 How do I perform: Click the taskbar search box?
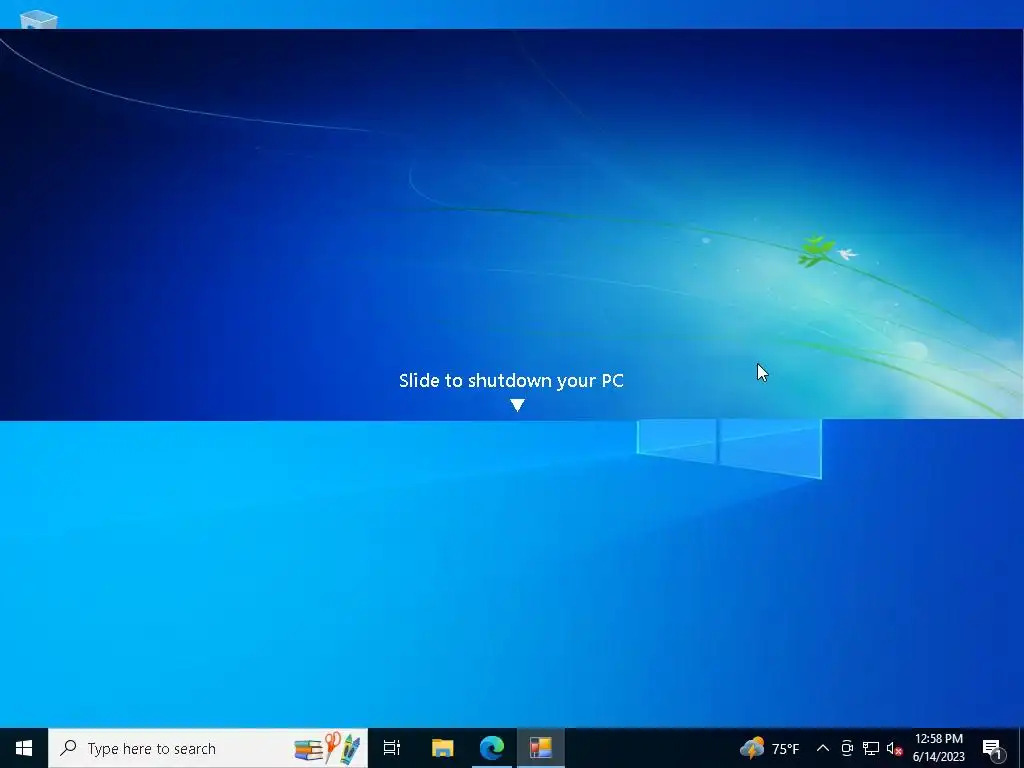[208, 748]
